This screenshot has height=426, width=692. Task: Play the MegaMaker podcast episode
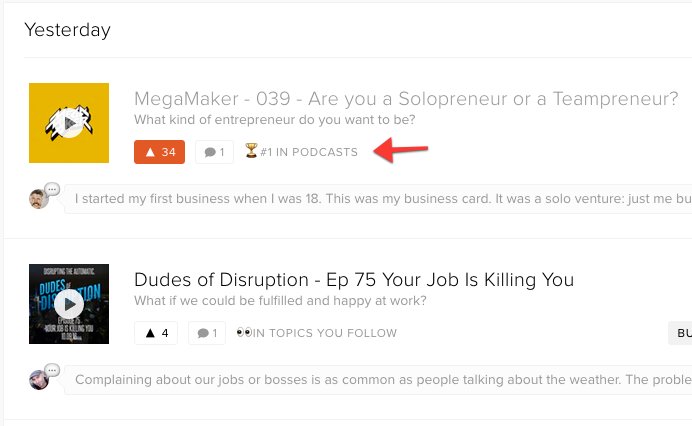[x=69, y=123]
